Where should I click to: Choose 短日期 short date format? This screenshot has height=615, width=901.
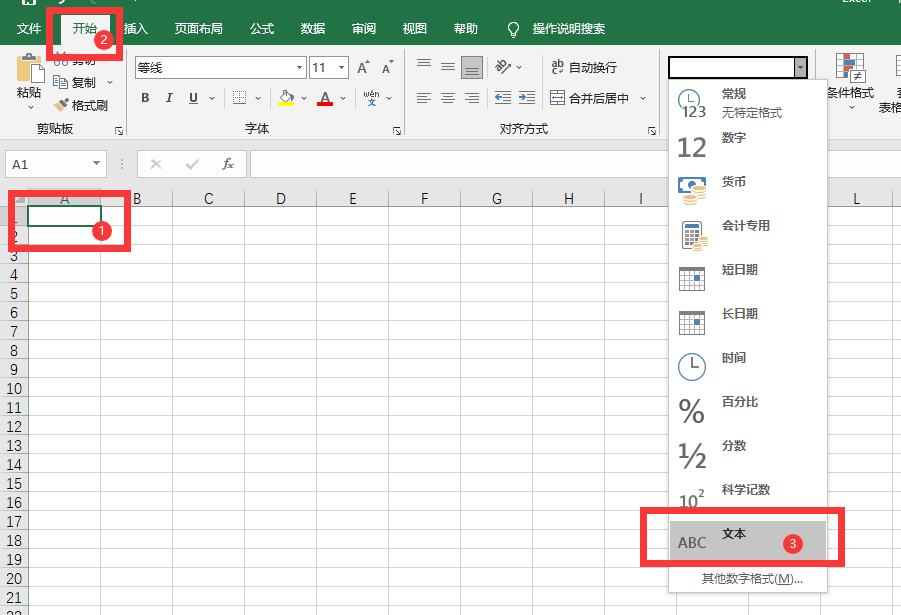tap(748, 279)
